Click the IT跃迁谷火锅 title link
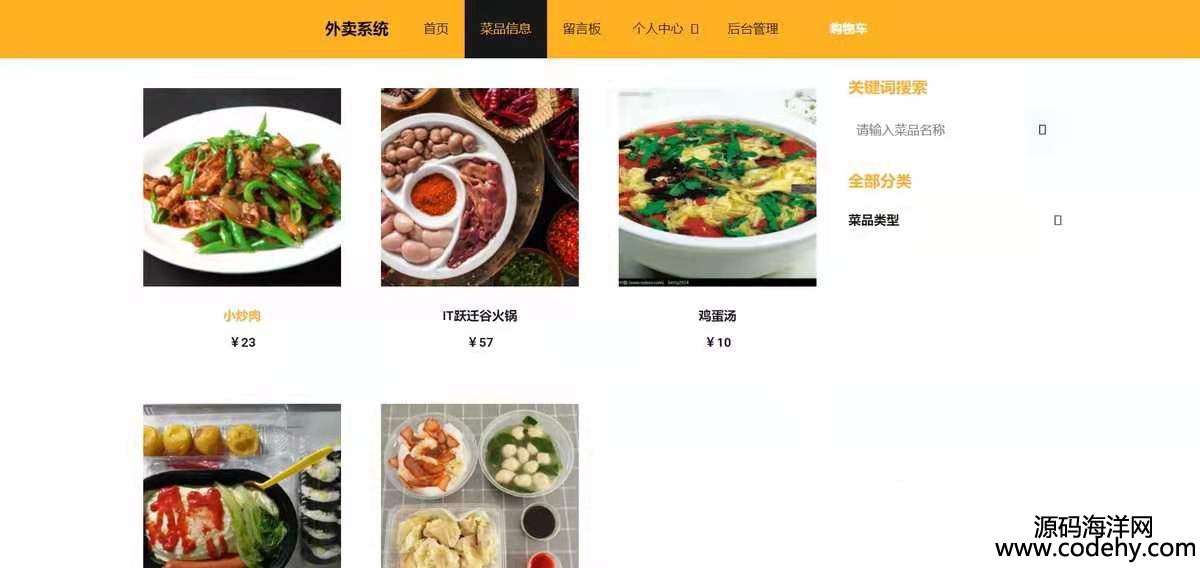This screenshot has height=568, width=1200. pyautogui.click(x=480, y=316)
